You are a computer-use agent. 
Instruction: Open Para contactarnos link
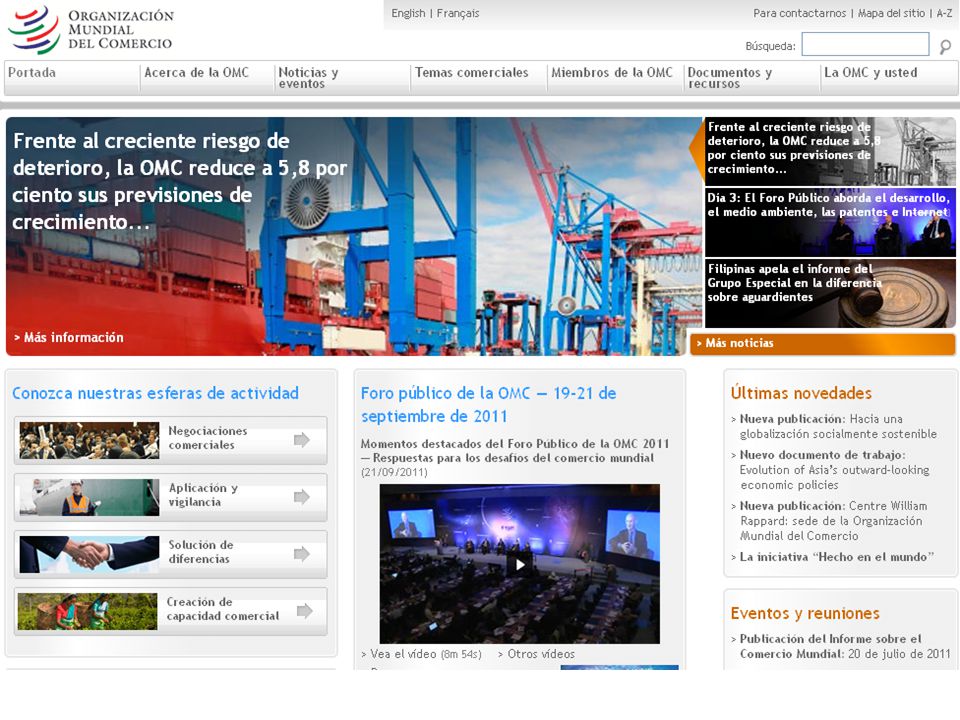800,13
